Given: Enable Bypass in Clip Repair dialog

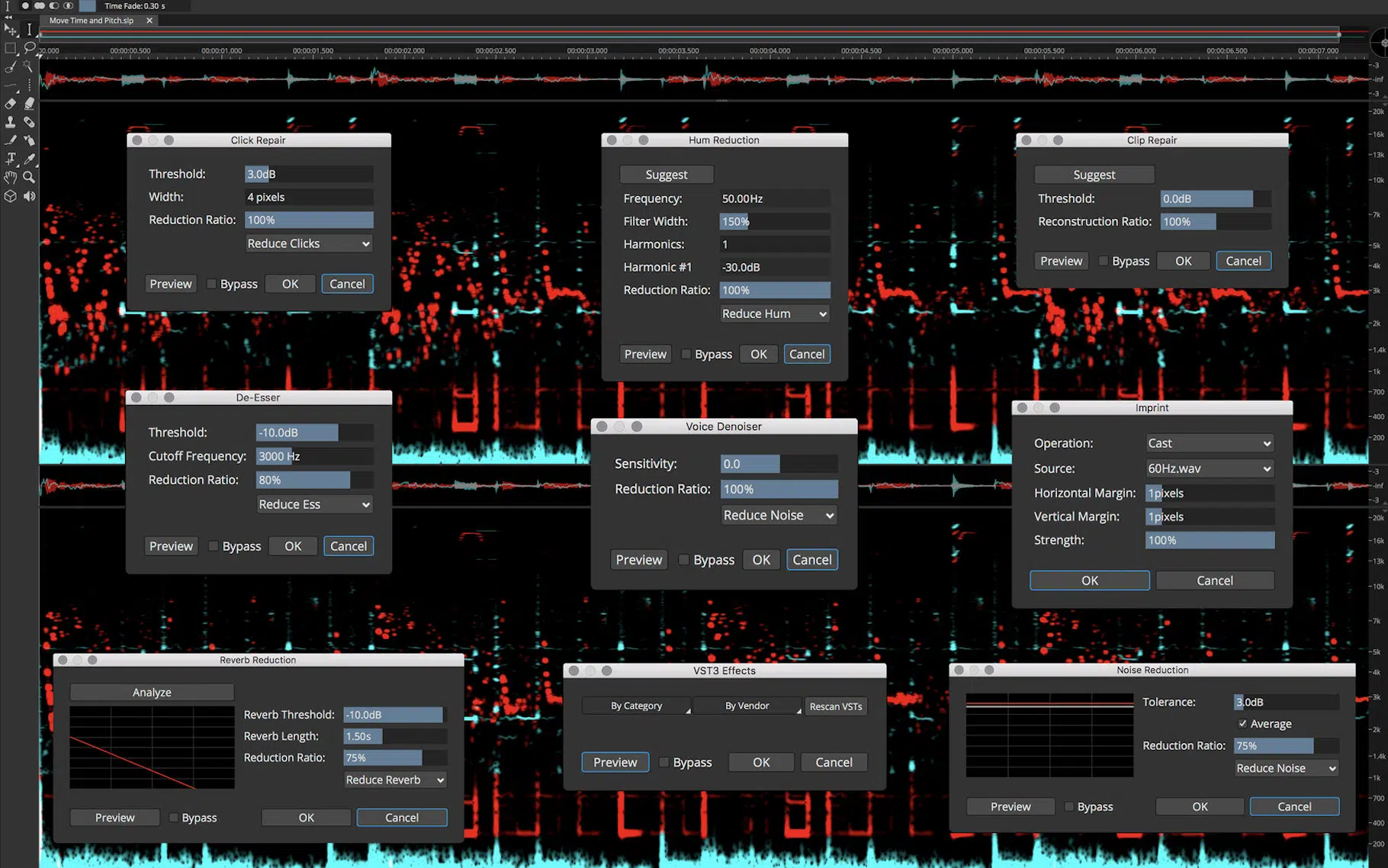Looking at the screenshot, I should tap(1103, 261).
